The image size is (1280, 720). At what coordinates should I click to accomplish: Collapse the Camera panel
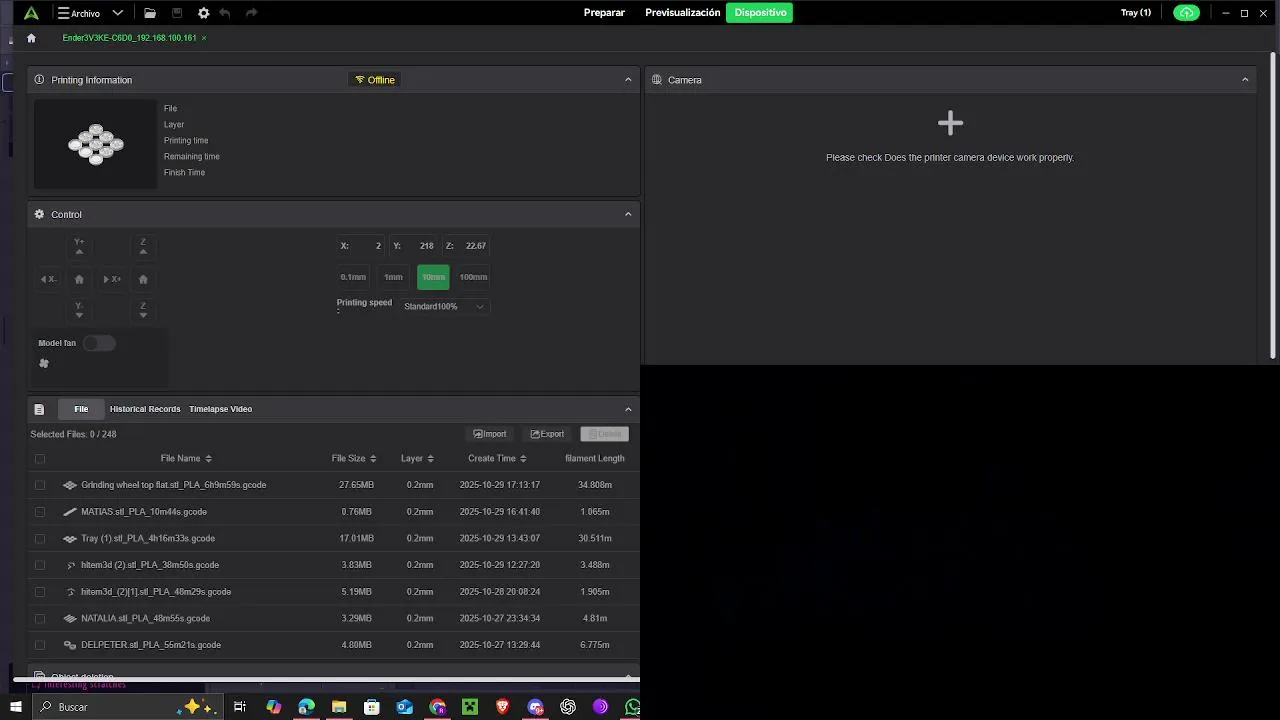tap(1245, 80)
